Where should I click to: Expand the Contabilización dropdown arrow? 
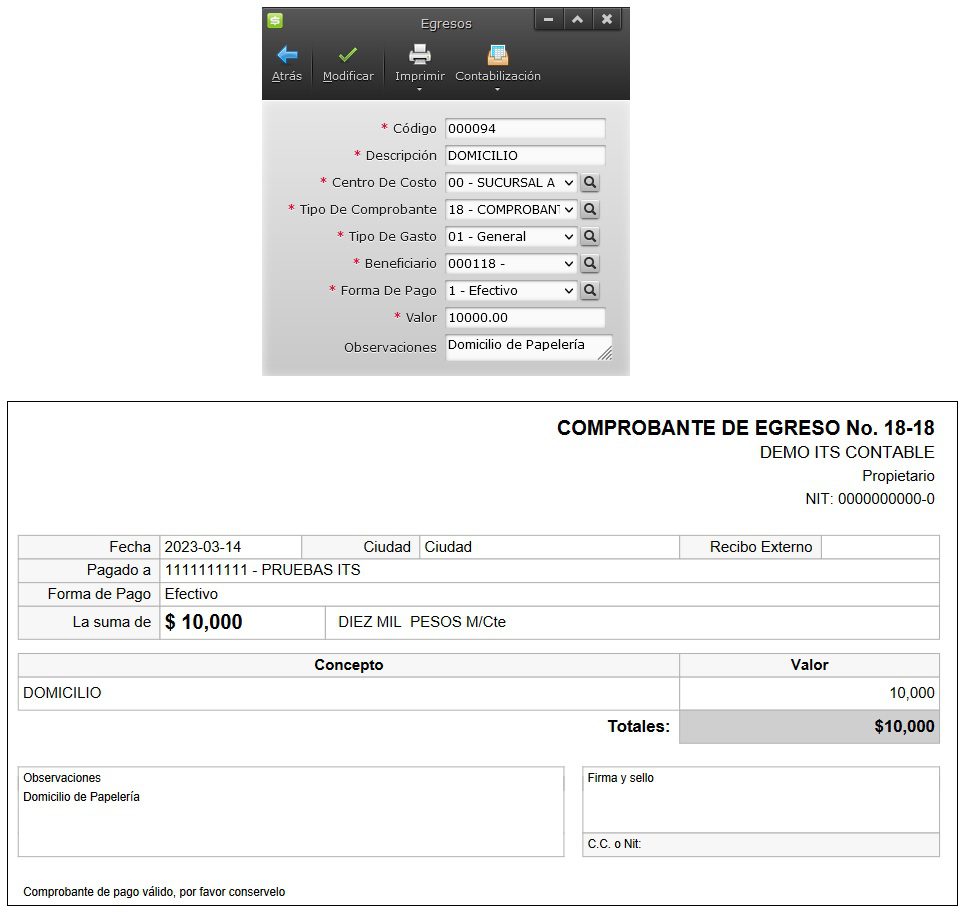click(x=497, y=90)
